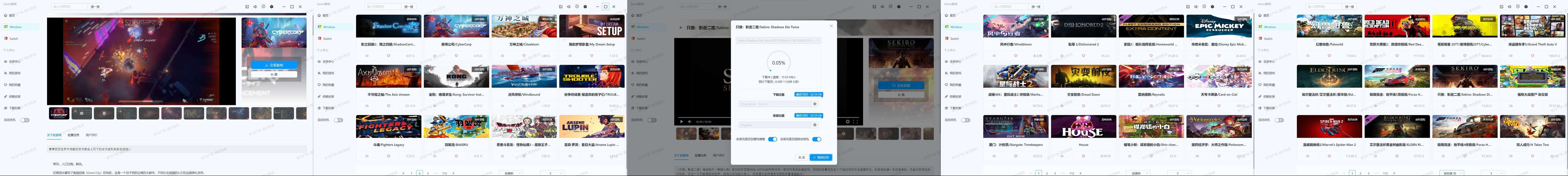
Task: Click 关闭 button in Sekiro dialog
Action: [802, 157]
